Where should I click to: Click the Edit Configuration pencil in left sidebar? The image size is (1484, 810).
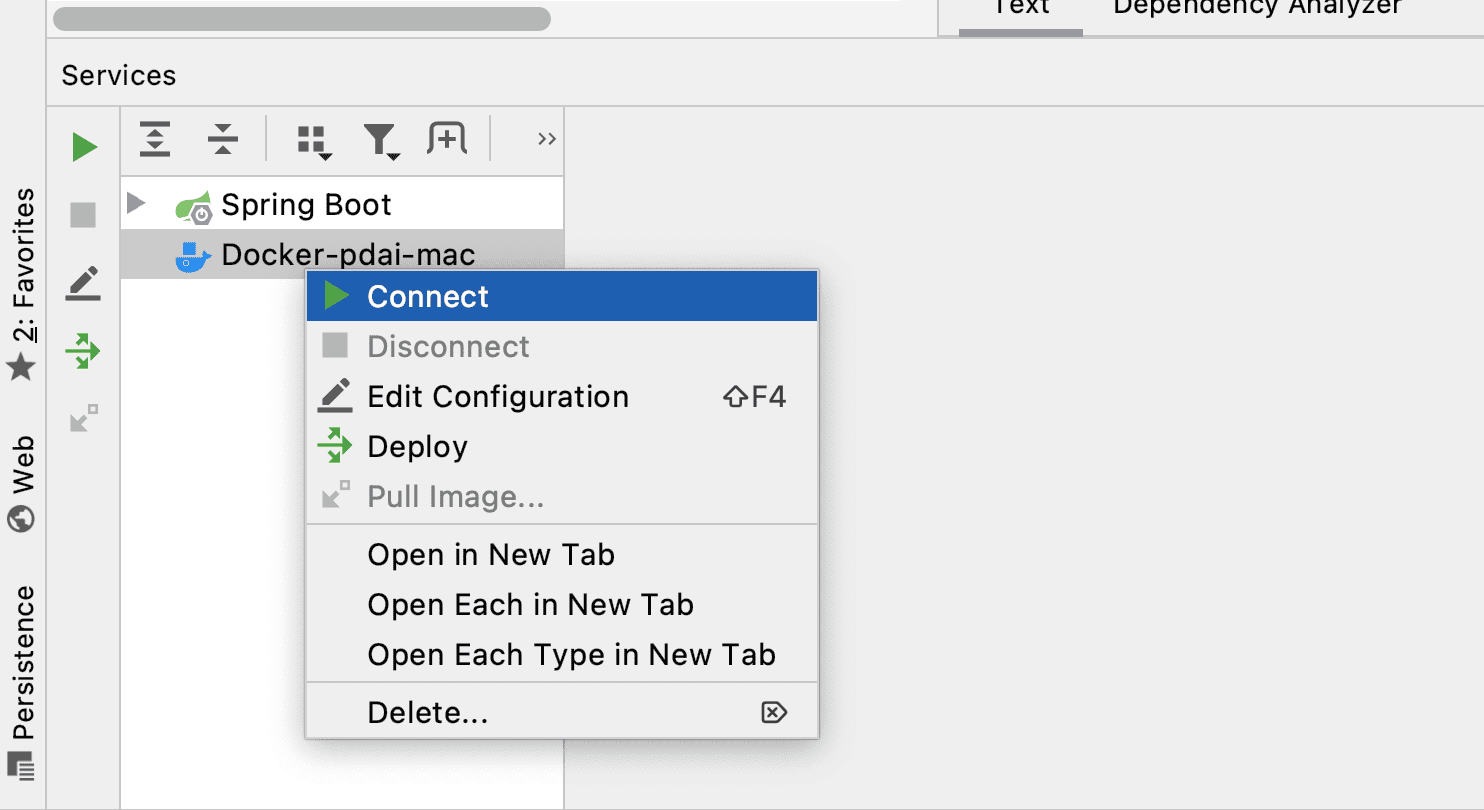click(84, 283)
